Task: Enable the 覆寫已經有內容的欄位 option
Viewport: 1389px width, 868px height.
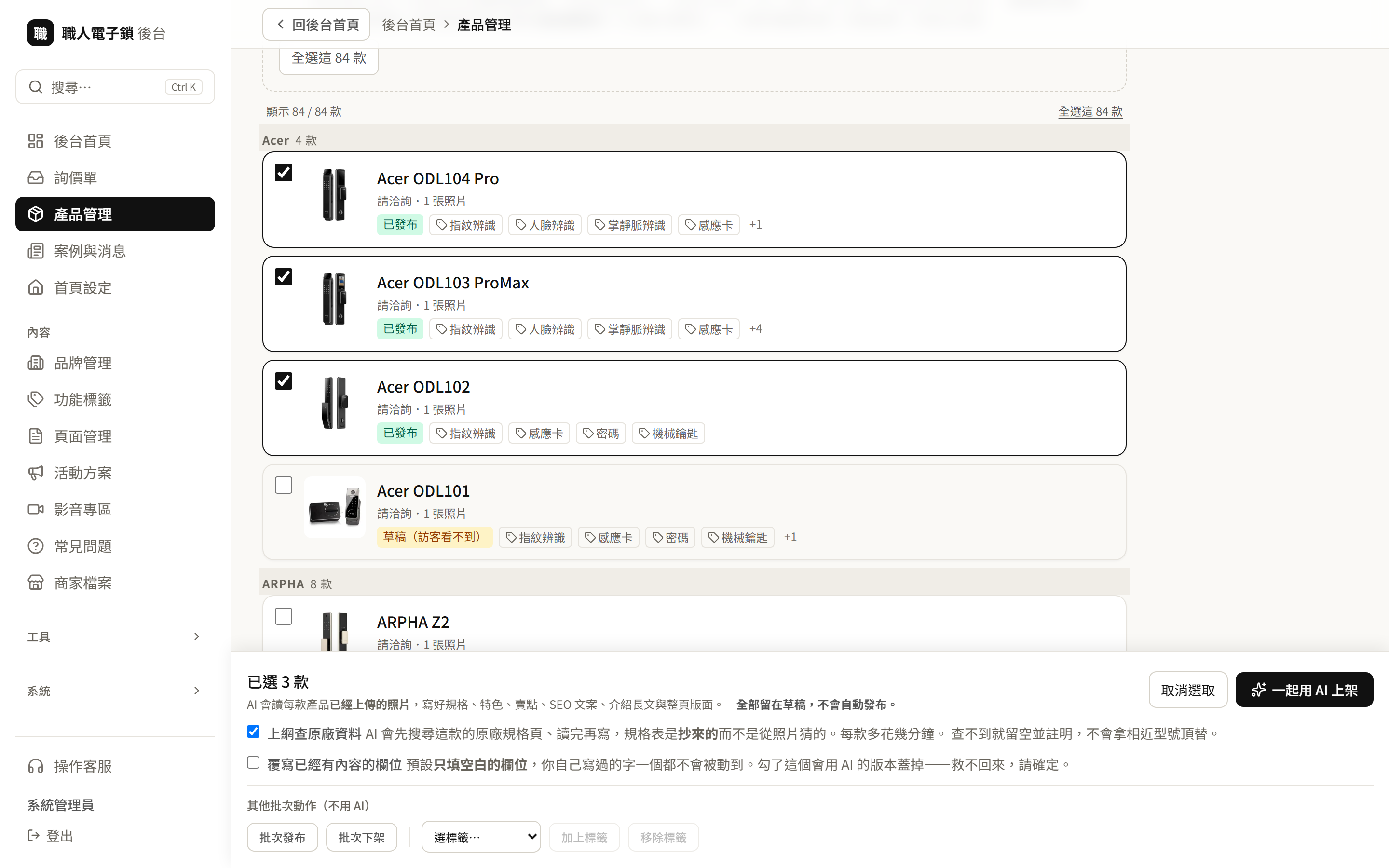Action: [x=253, y=762]
